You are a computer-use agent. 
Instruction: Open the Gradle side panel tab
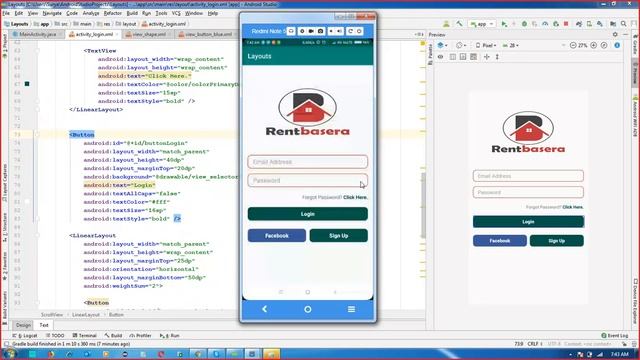tap(636, 45)
